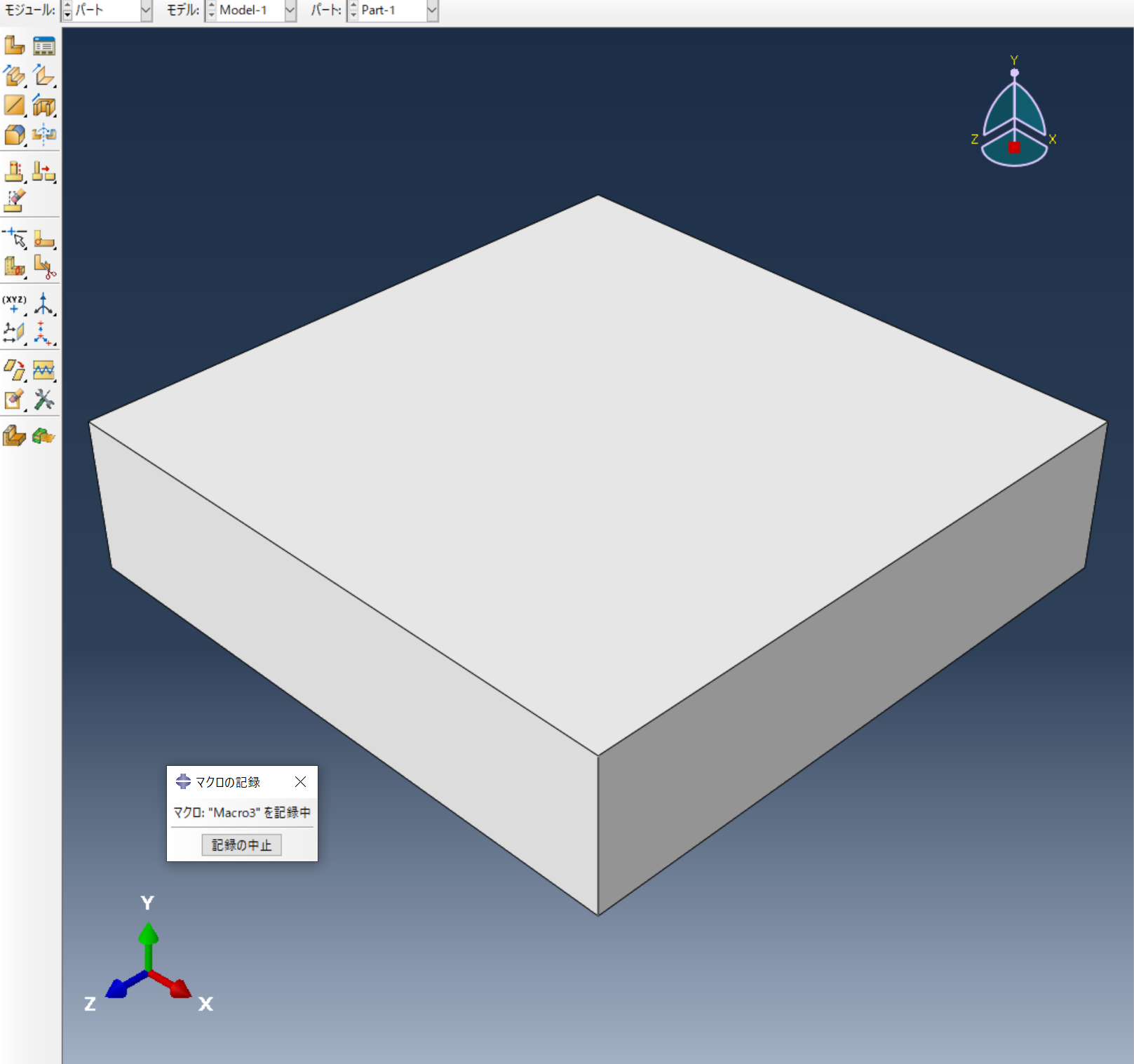Expand the flyout arrow on the datum point tool

coord(24,315)
